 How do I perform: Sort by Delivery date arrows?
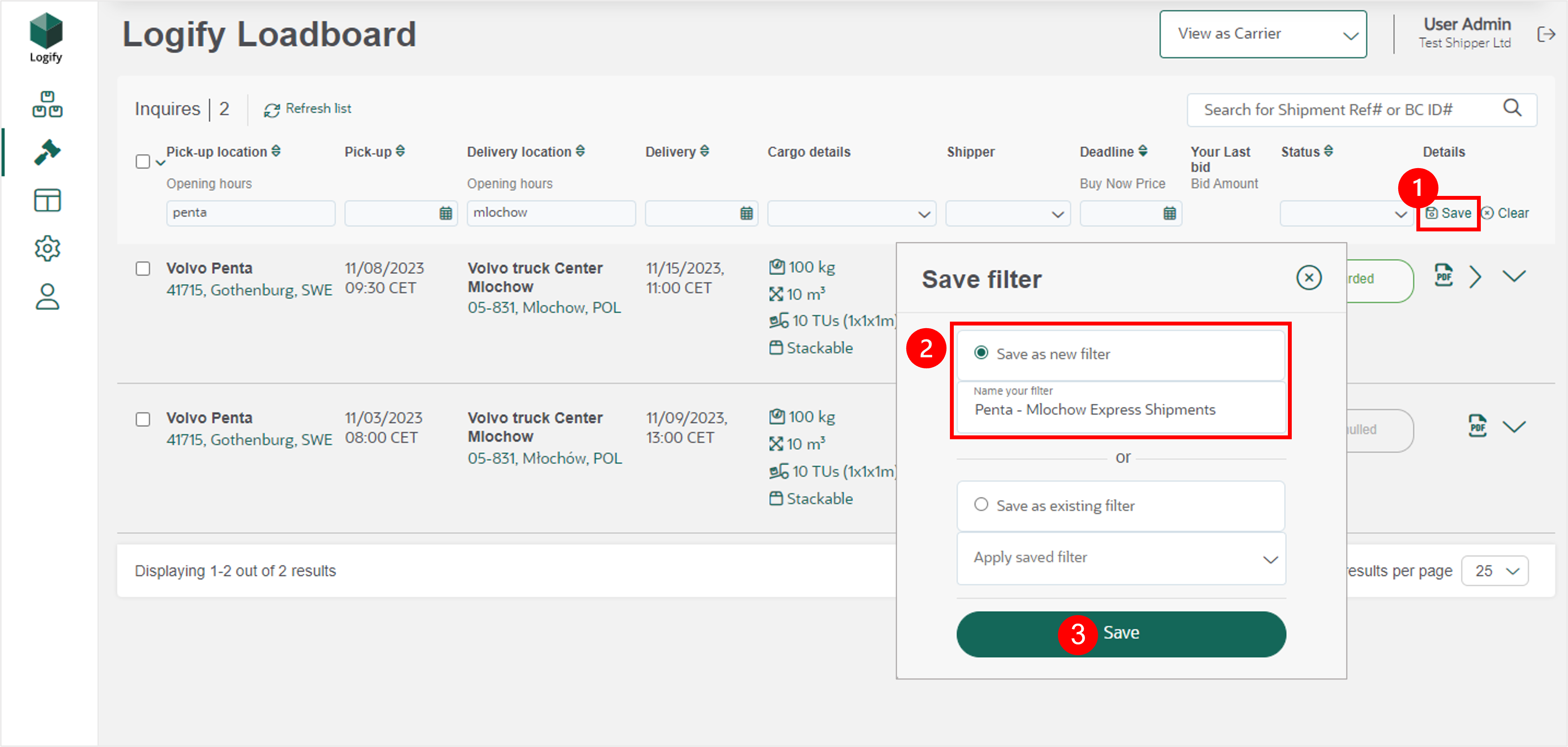click(704, 151)
